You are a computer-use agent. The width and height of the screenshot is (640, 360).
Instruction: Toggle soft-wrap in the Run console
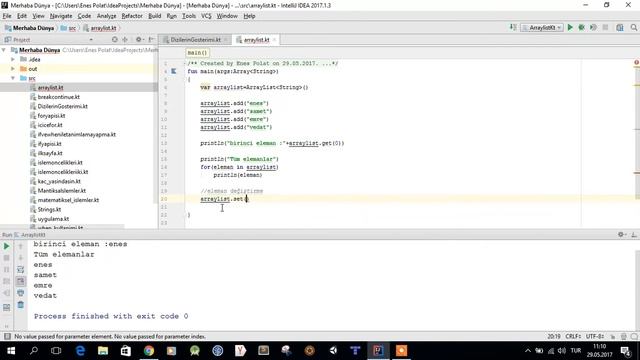(x=20, y=270)
